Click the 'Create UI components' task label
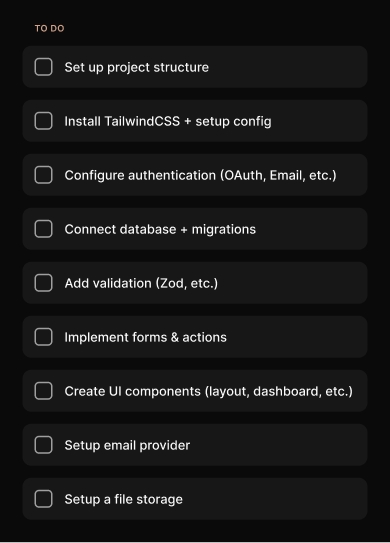Viewport: 390px width, 543px height. pyautogui.click(x=209, y=391)
